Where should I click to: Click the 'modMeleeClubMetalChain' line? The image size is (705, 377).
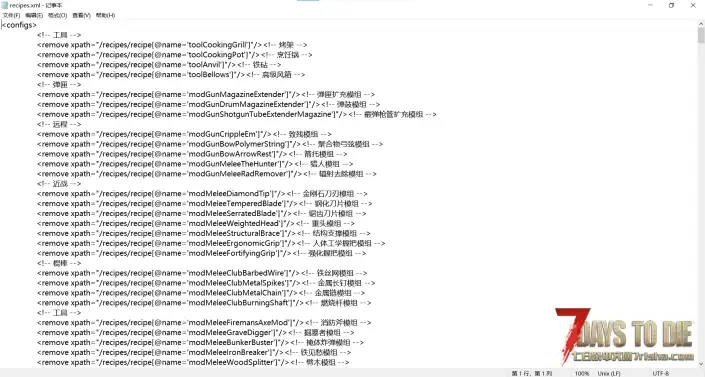click(201, 293)
